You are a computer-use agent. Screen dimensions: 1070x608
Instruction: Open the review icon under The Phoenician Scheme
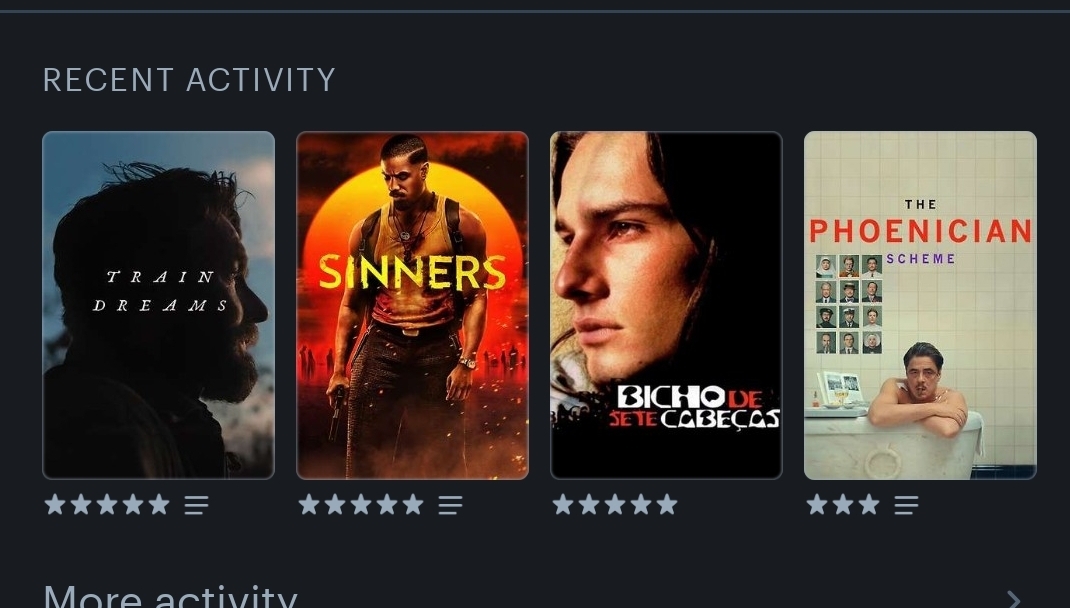pos(906,505)
